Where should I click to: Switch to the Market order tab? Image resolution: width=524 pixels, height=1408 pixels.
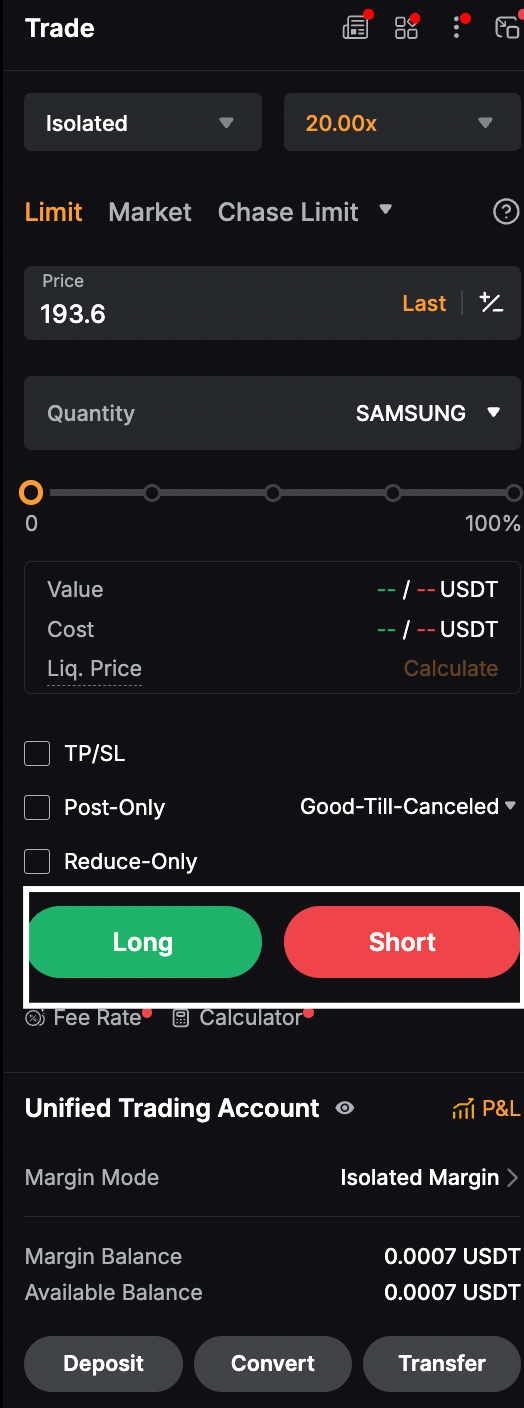[150, 212]
